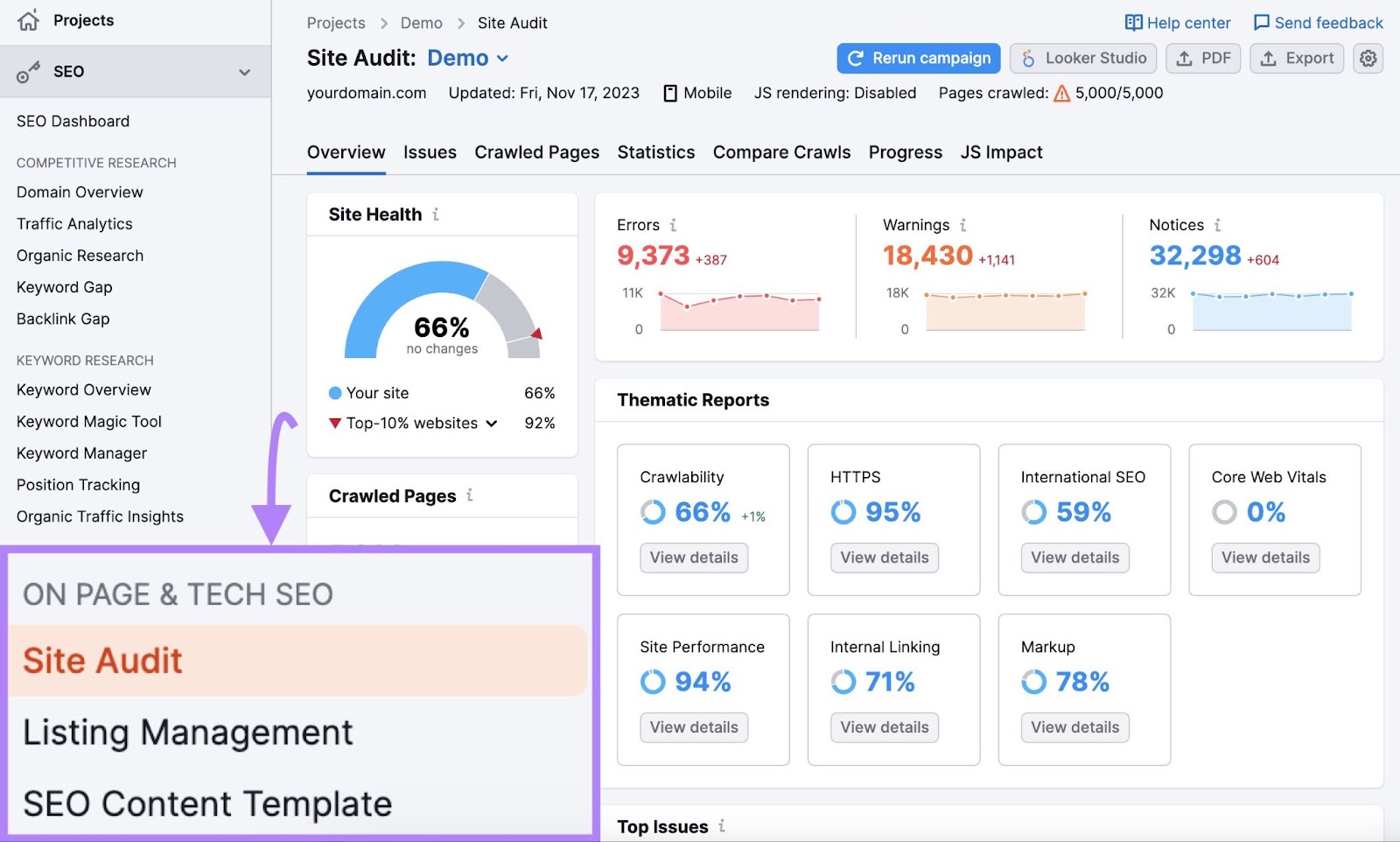Screen dimensions: 1400x842
Task: Click the Rerun campaign button
Action: click(918, 58)
